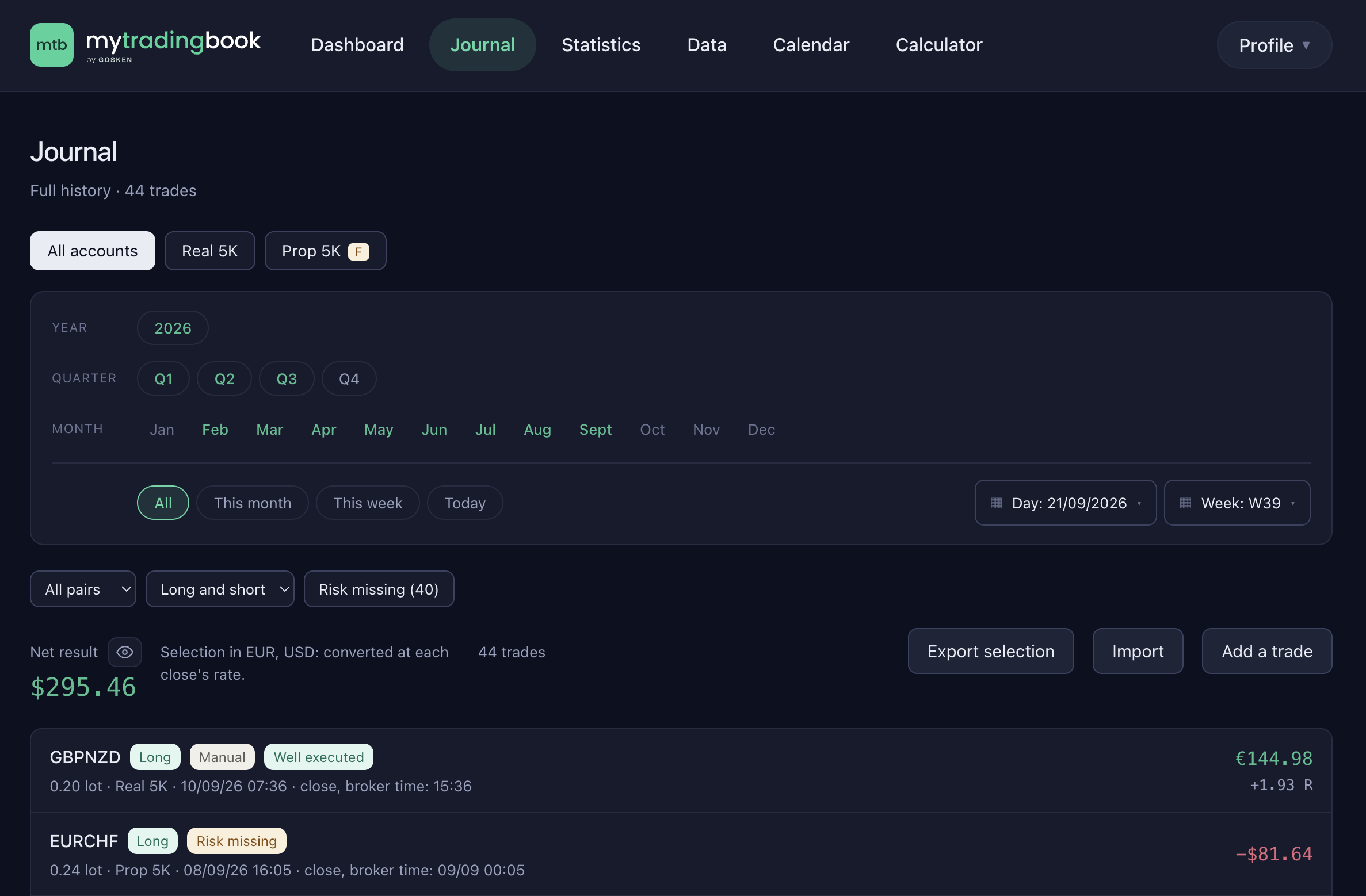Open the GBPNZD trade entry
Screen dimensions: 1366x896
point(681,771)
